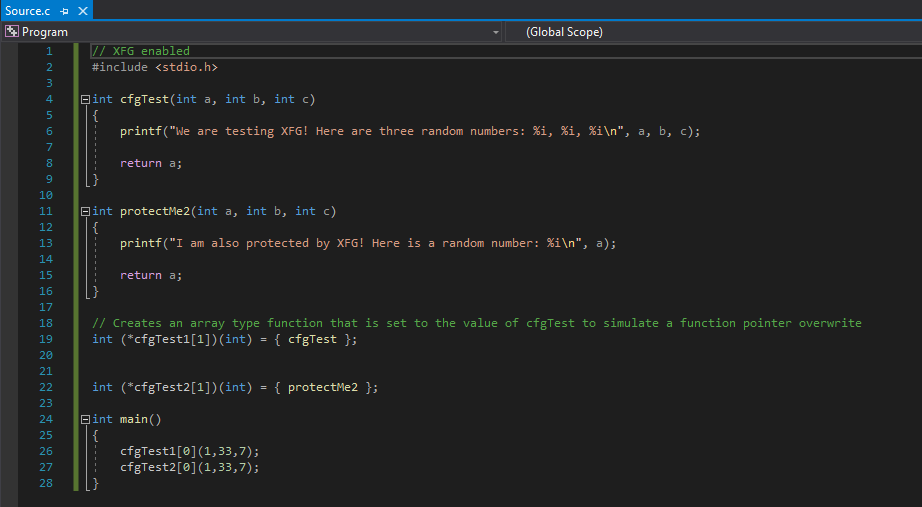Click the protectMe2 function name in its definition on line 11
Image resolution: width=922 pixels, height=507 pixels.
coord(155,211)
